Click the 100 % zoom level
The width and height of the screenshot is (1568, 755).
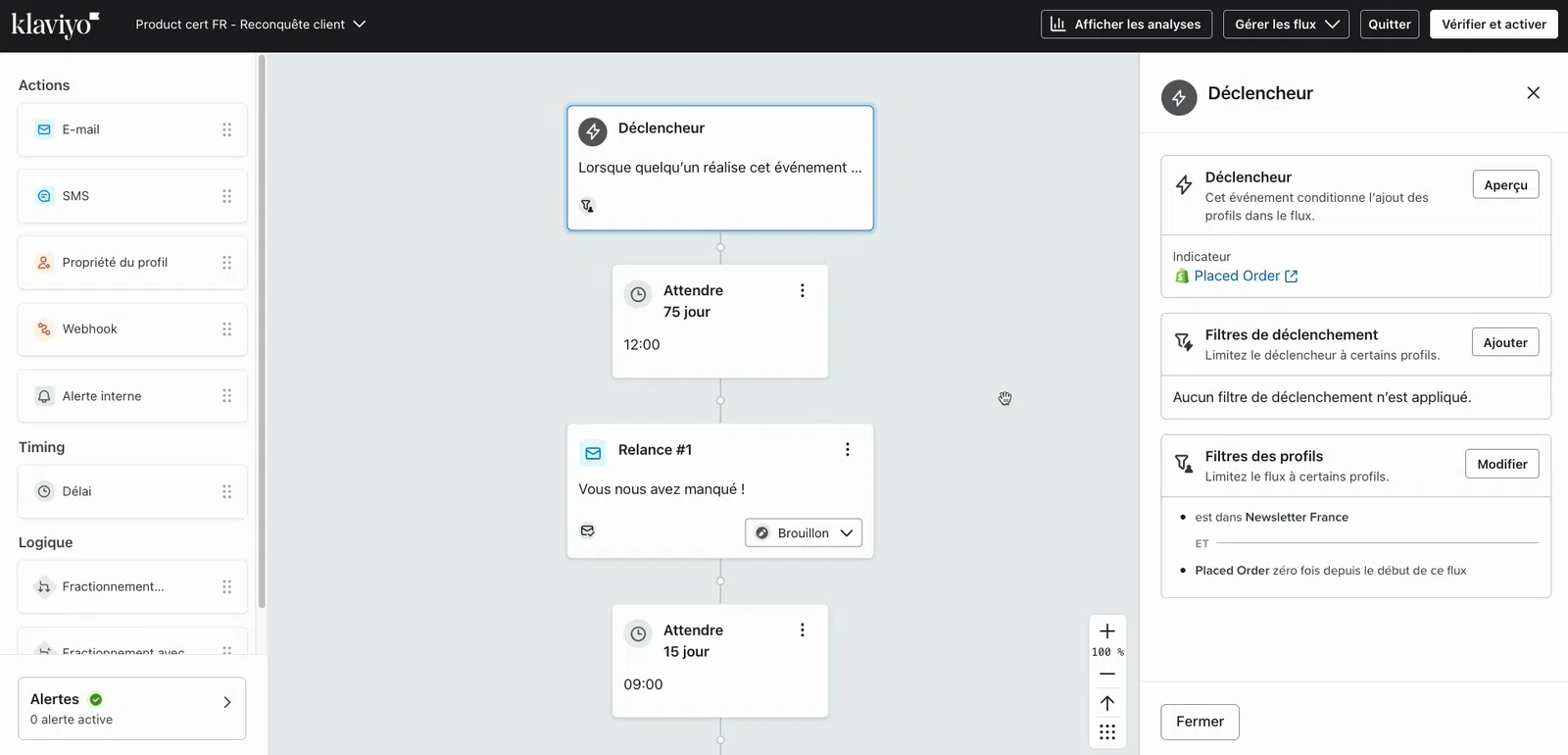click(x=1107, y=652)
